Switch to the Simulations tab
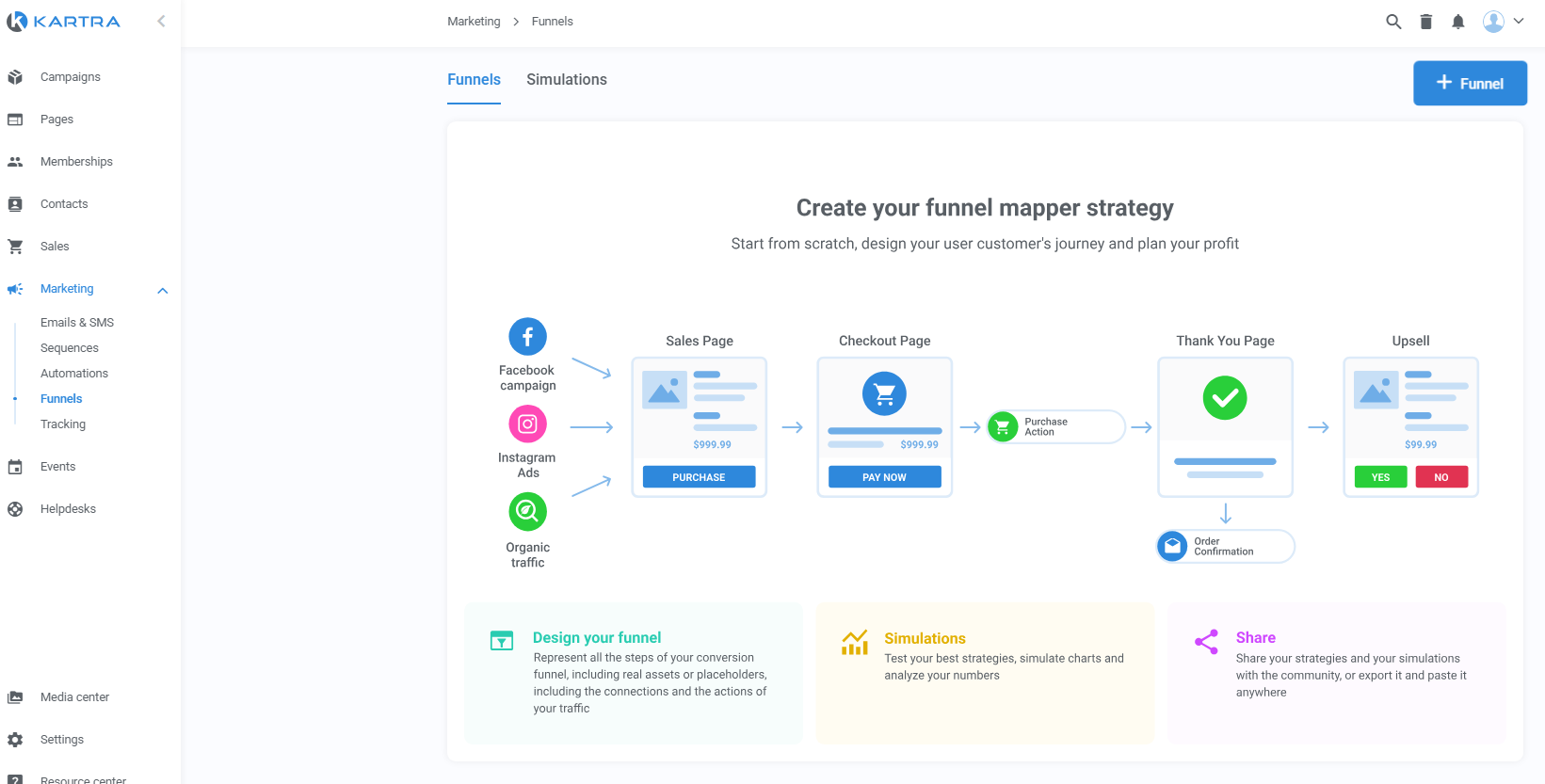This screenshot has height=784, width=1545. pos(566,80)
